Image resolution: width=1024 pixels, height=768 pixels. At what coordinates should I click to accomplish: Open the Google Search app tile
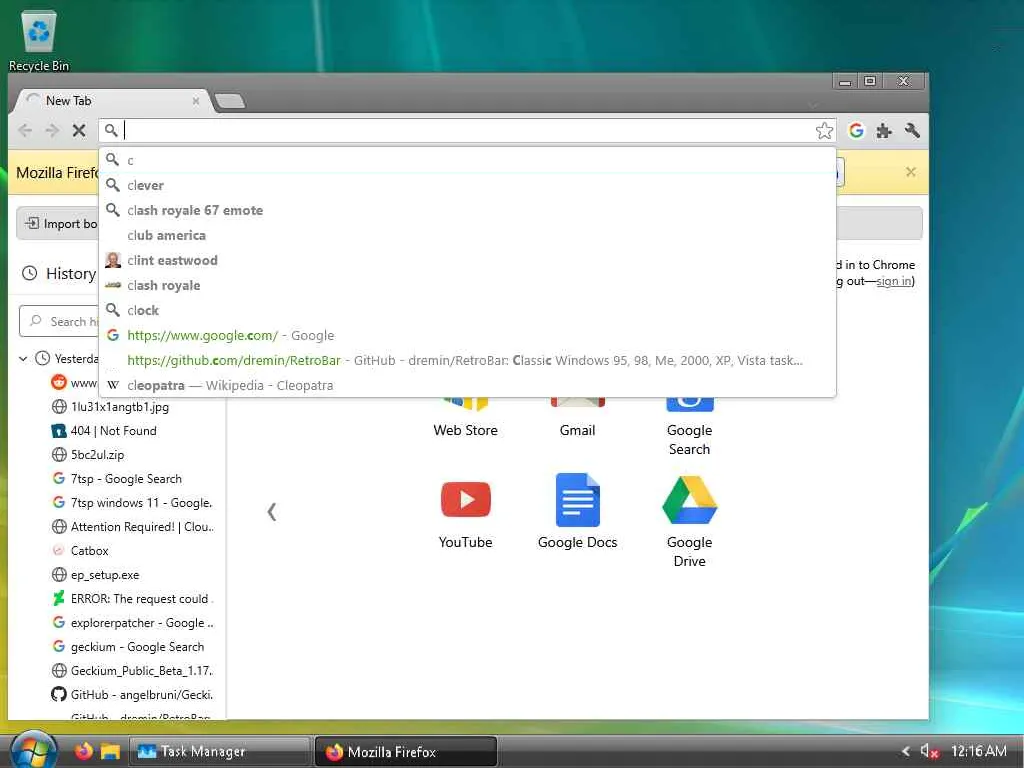tap(690, 428)
